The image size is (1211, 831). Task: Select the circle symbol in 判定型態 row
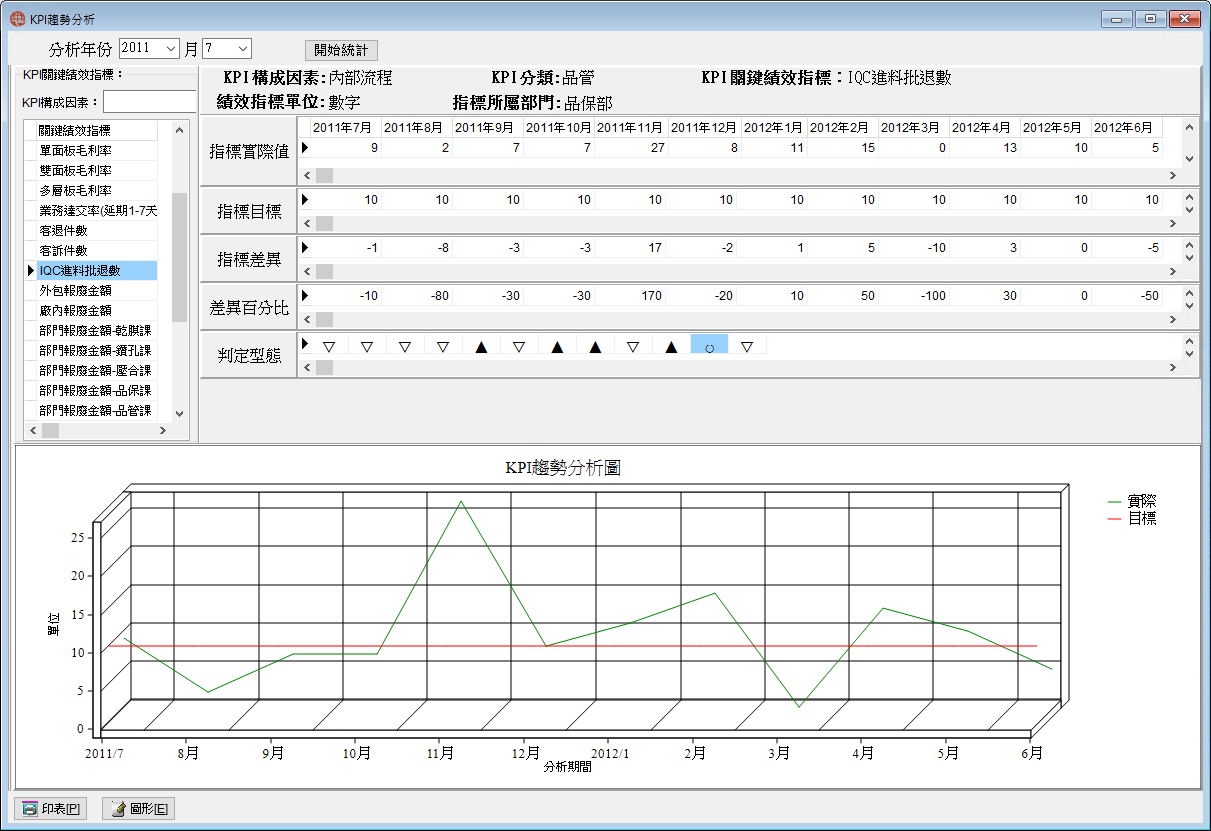[x=709, y=346]
